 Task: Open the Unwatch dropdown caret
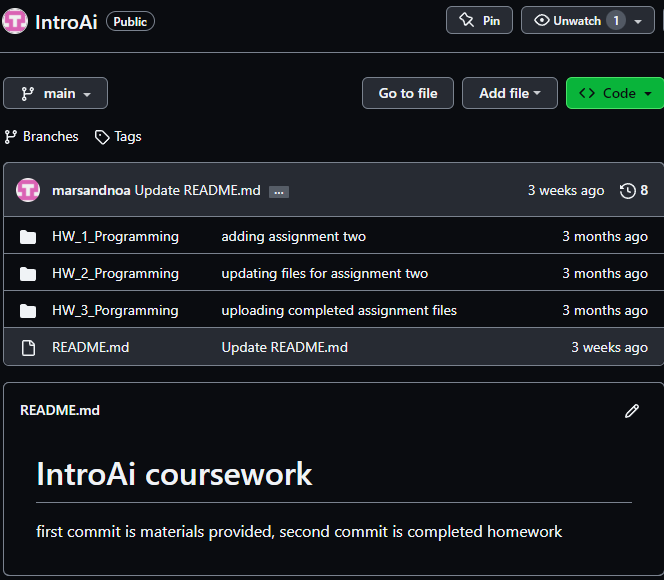pos(638,21)
